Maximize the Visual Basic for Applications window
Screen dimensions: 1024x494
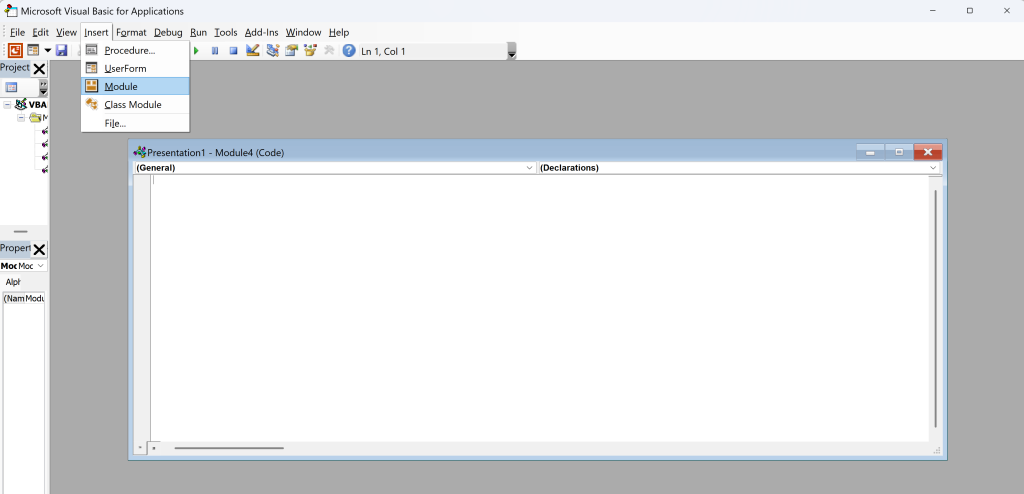970,10
